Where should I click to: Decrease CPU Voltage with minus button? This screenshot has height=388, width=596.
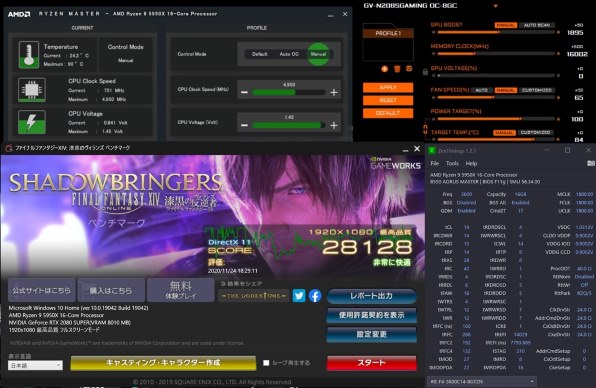244,125
